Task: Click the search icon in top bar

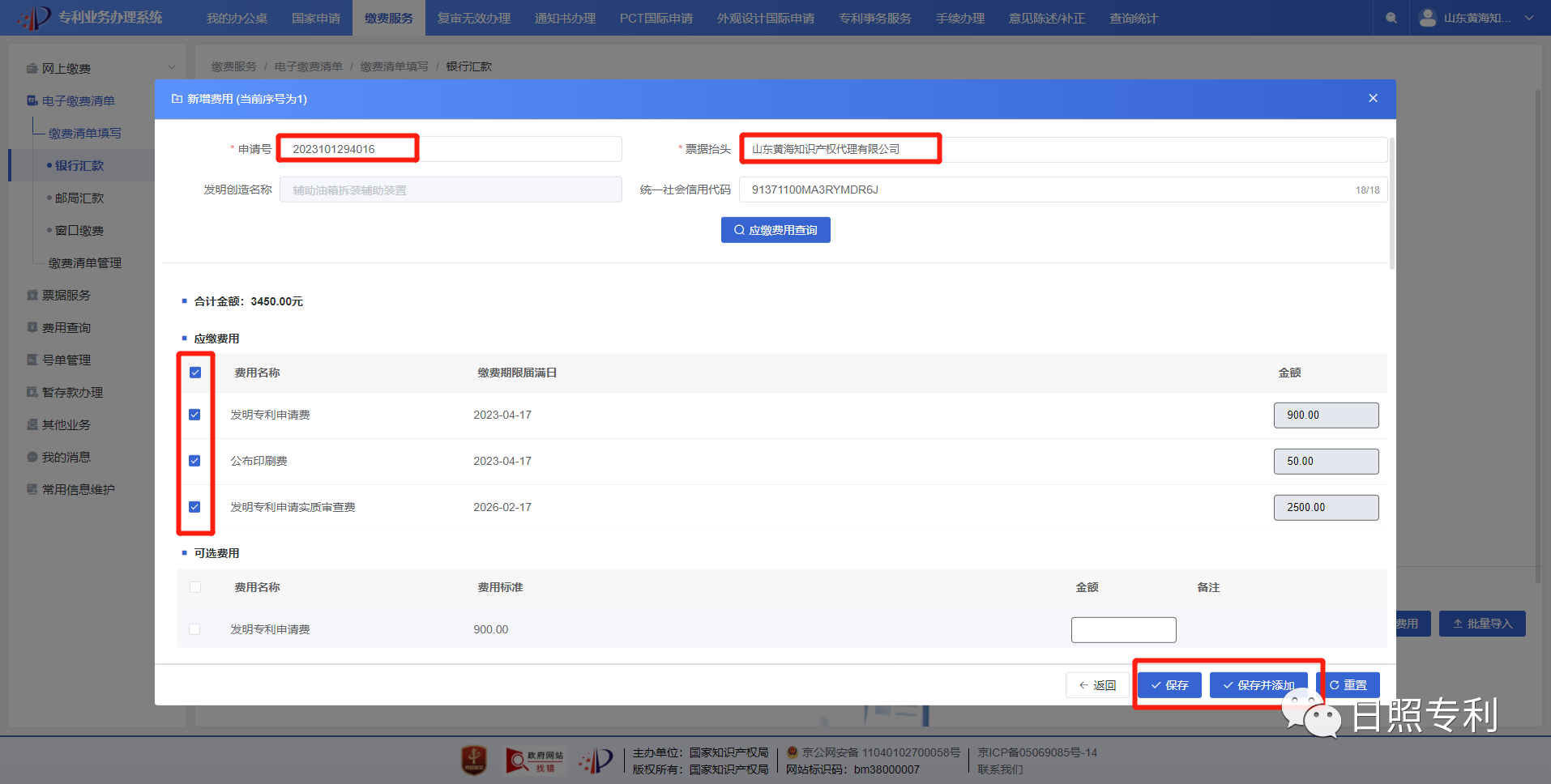Action: pos(1391,18)
